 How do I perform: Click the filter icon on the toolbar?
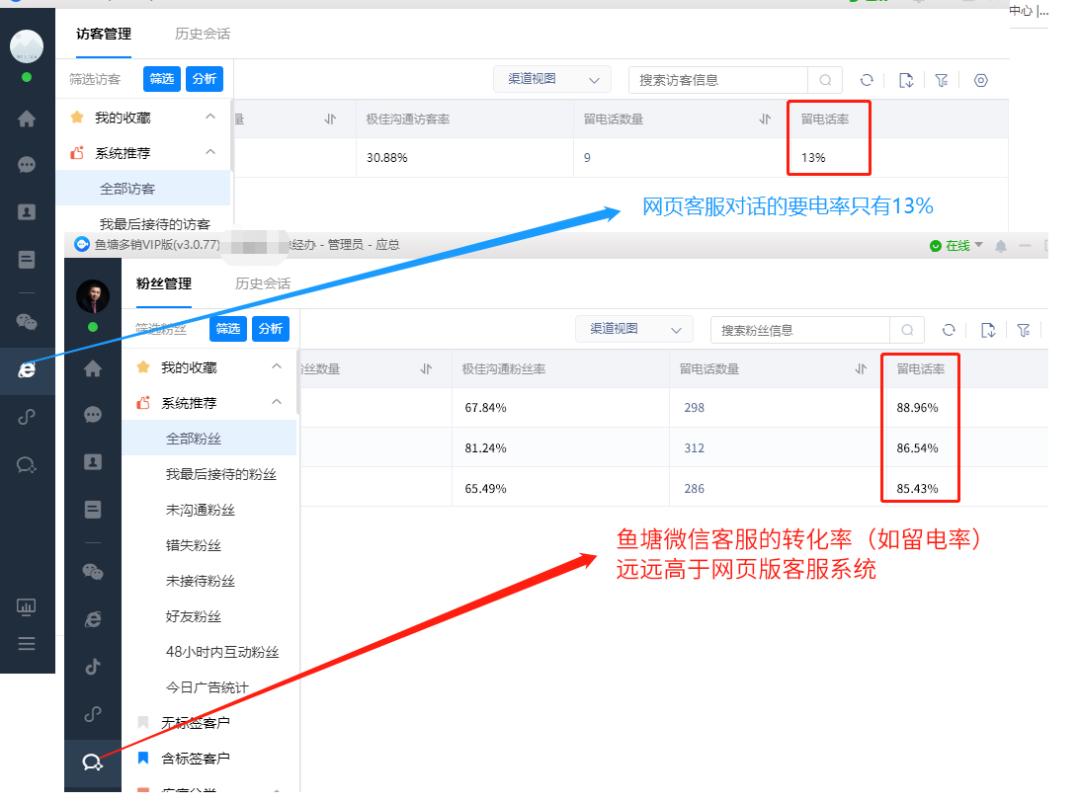(x=1024, y=331)
